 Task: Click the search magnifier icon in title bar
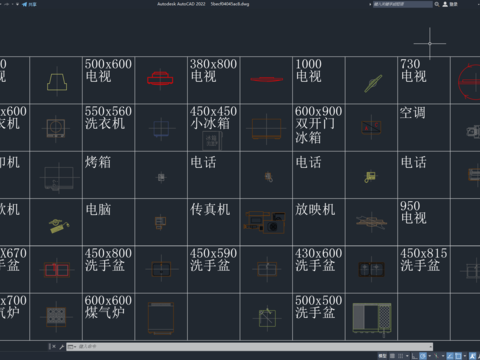click(x=437, y=4)
